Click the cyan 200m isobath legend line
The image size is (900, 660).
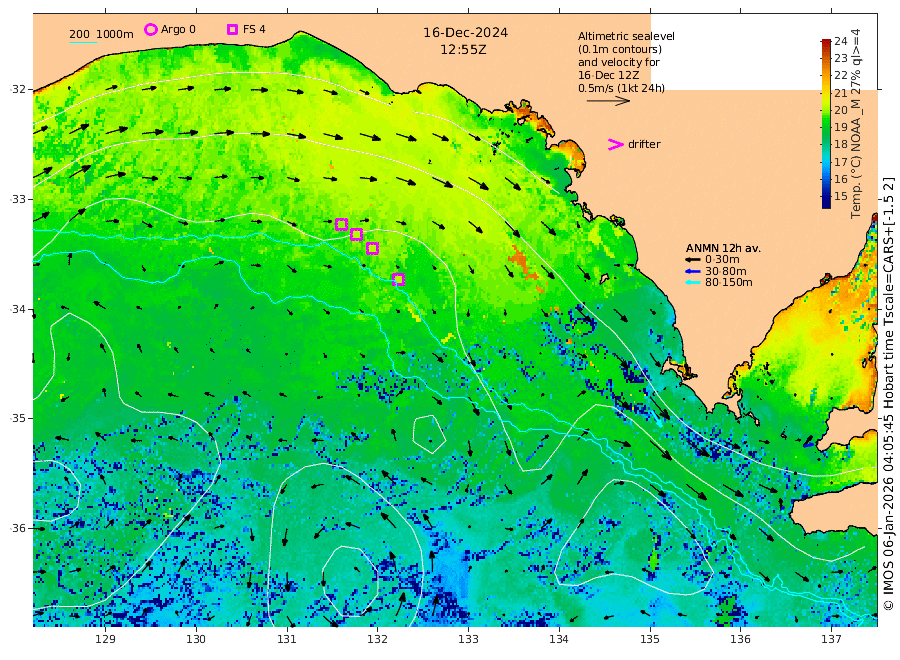click(x=83, y=42)
